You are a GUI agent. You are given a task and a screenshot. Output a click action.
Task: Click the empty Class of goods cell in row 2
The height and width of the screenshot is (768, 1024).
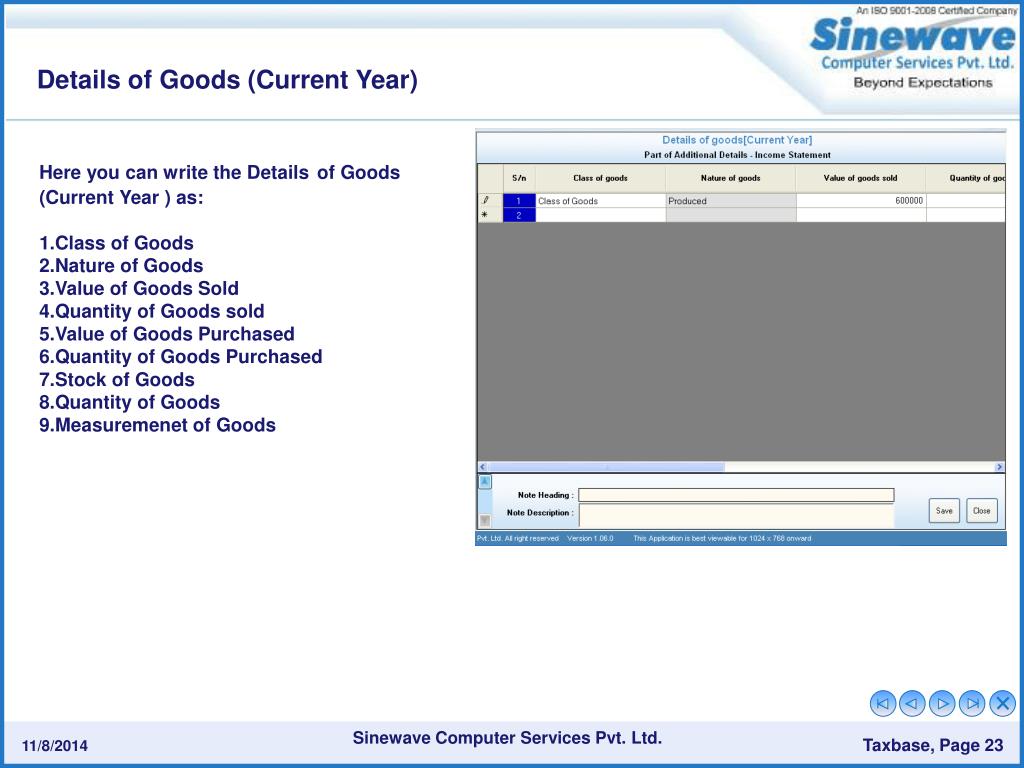[600, 215]
